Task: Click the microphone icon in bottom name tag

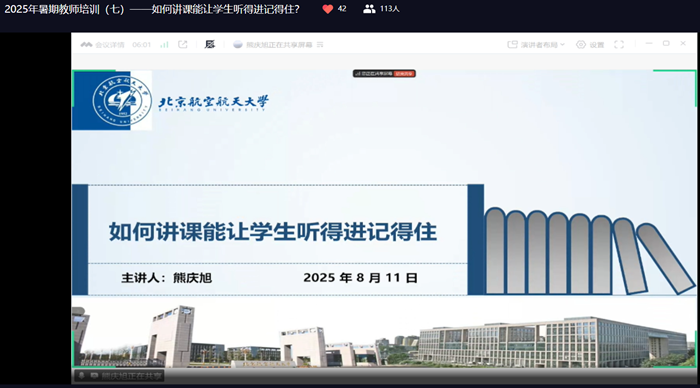Action: pos(81,376)
